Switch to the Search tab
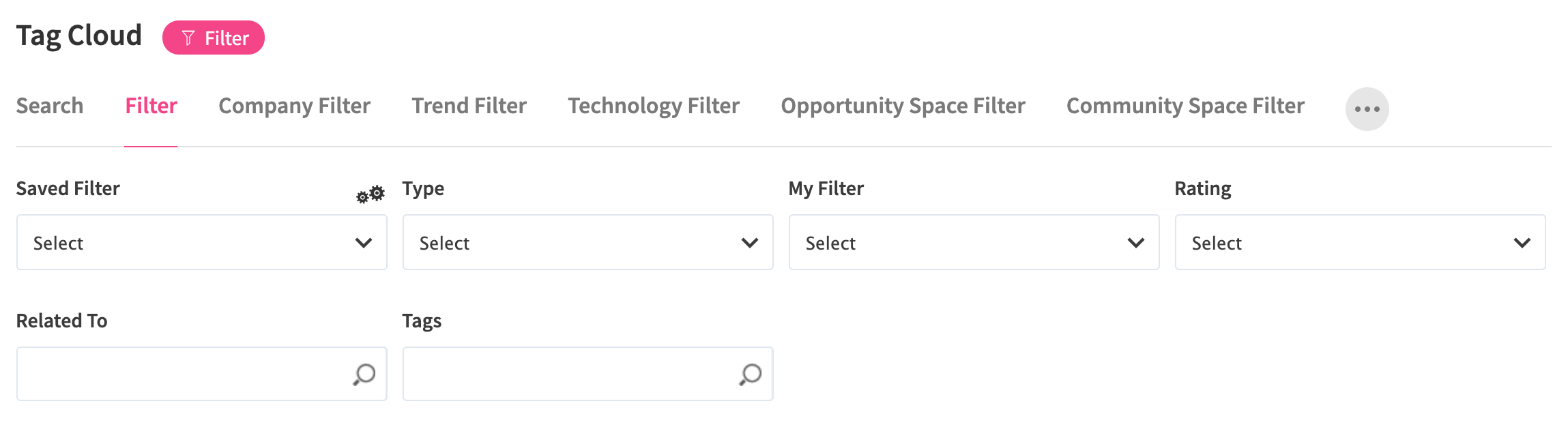 50,106
